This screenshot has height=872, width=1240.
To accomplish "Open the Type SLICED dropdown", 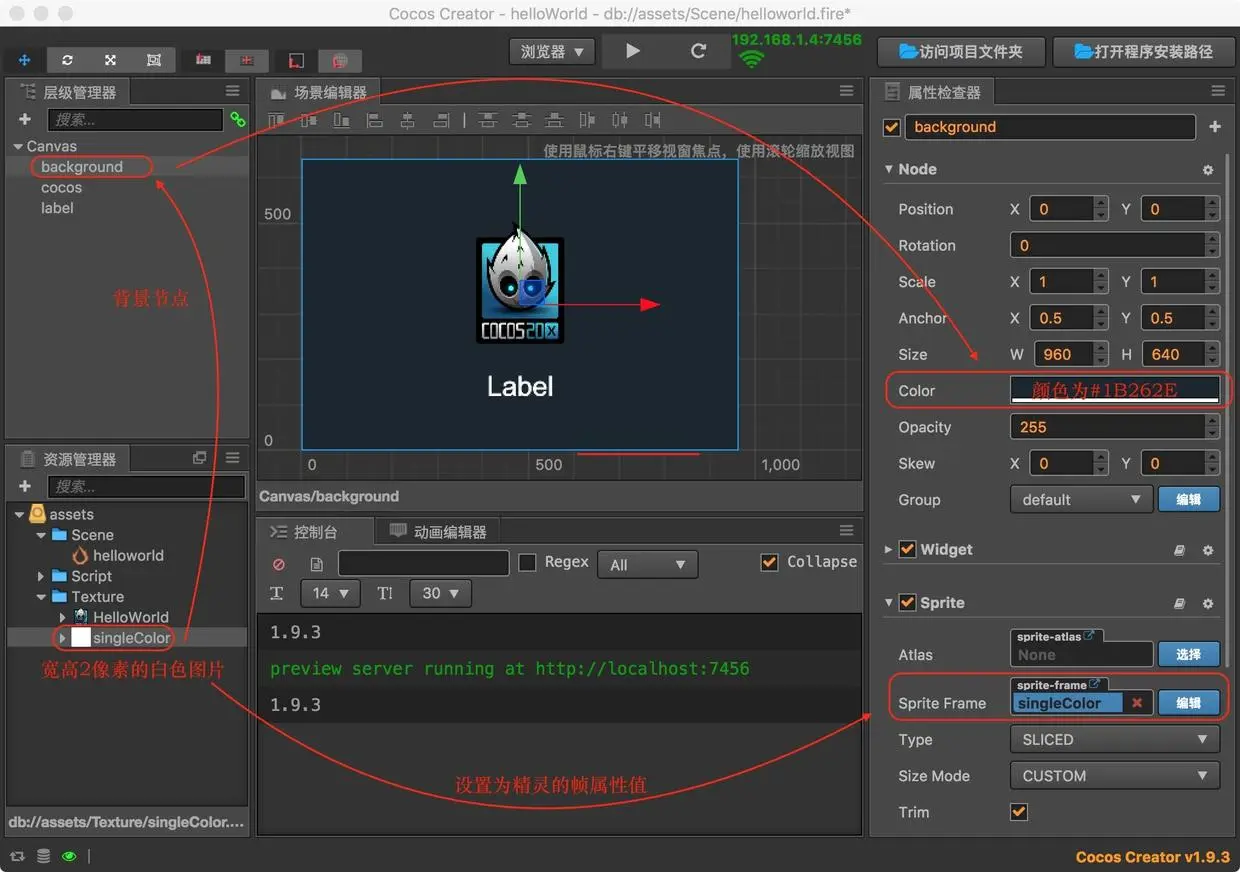I will coord(1115,739).
